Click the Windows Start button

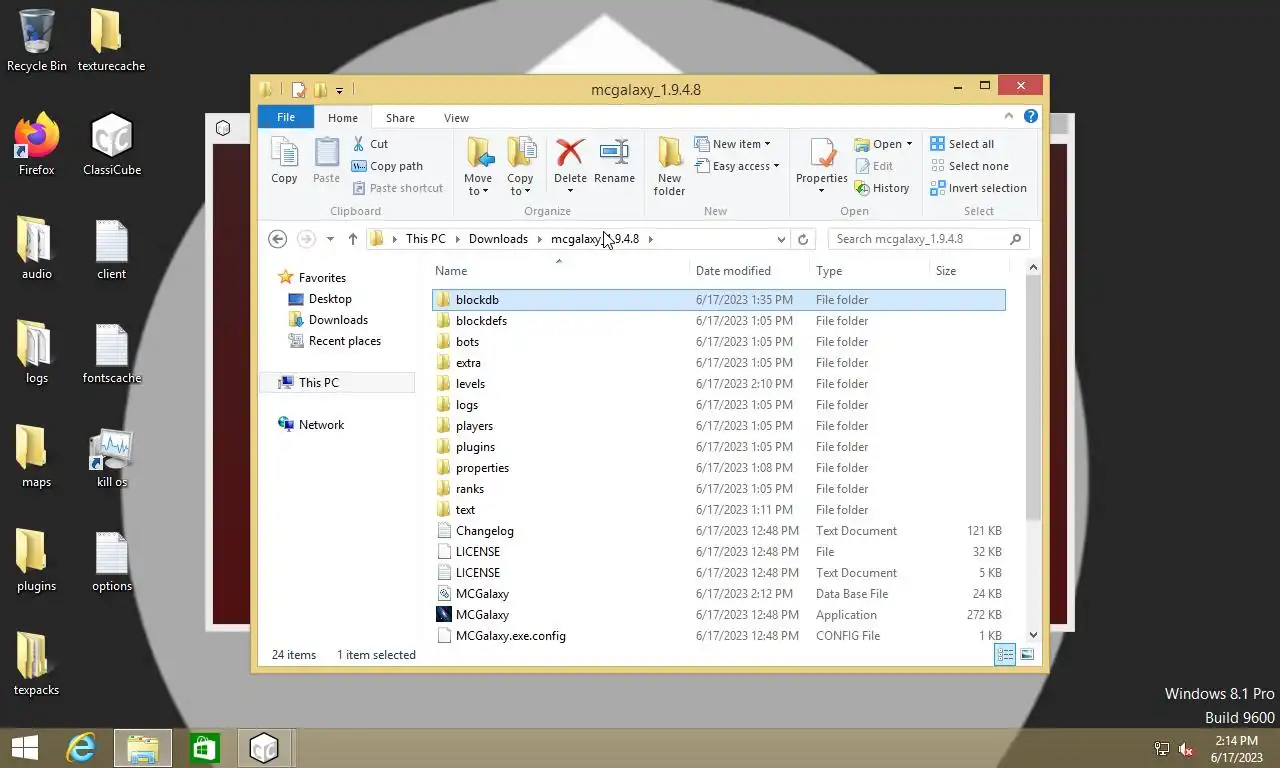point(24,748)
